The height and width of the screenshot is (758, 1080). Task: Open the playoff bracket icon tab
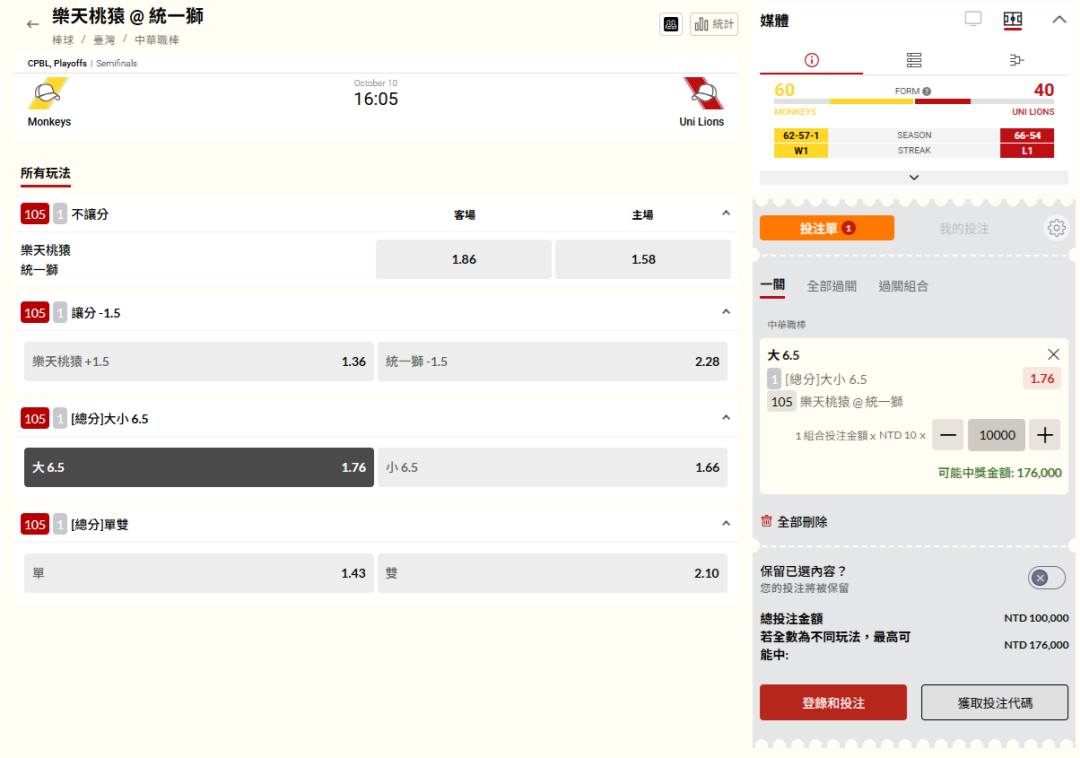pos(1017,60)
